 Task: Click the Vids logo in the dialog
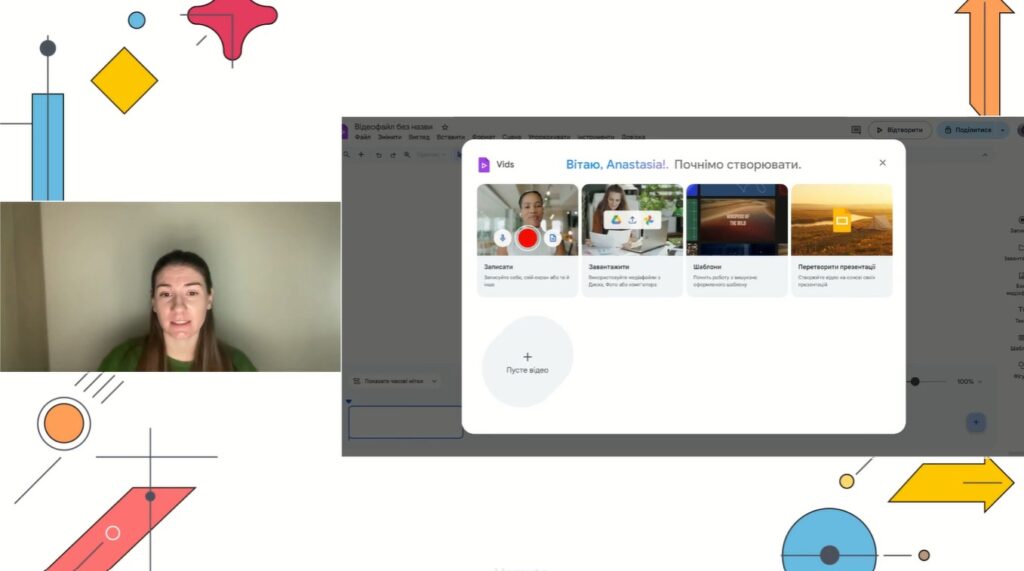[484, 164]
